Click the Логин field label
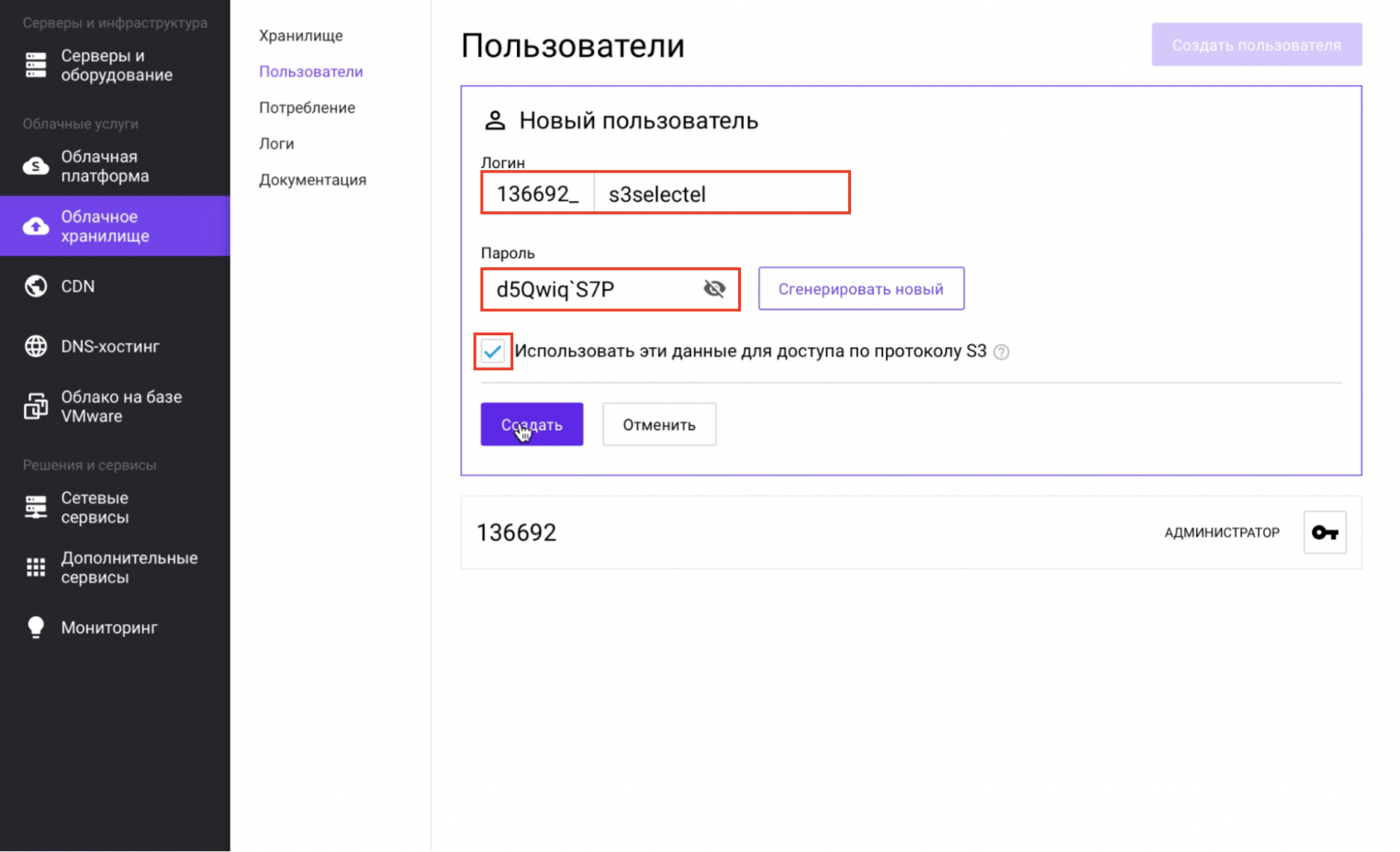The height and width of the screenshot is (852, 1400). pos(503,163)
